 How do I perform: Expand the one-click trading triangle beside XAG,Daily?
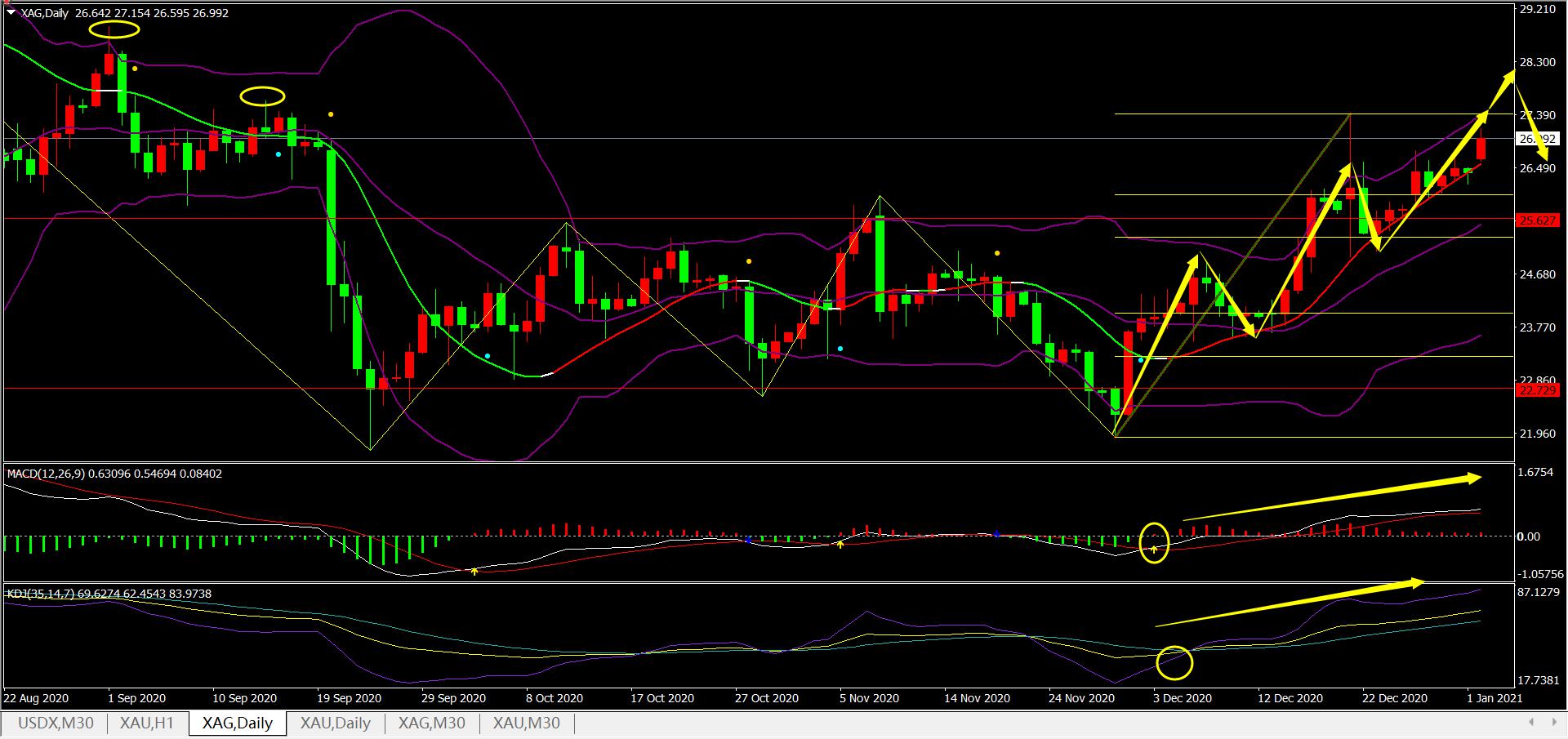tap(10, 13)
